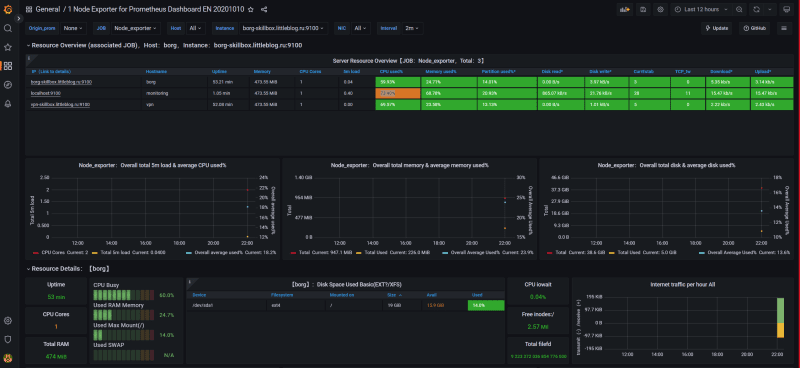Screen dimensions: 800x368
Task: Open the Dashboards grid icon in sidebar
Action: point(8,66)
